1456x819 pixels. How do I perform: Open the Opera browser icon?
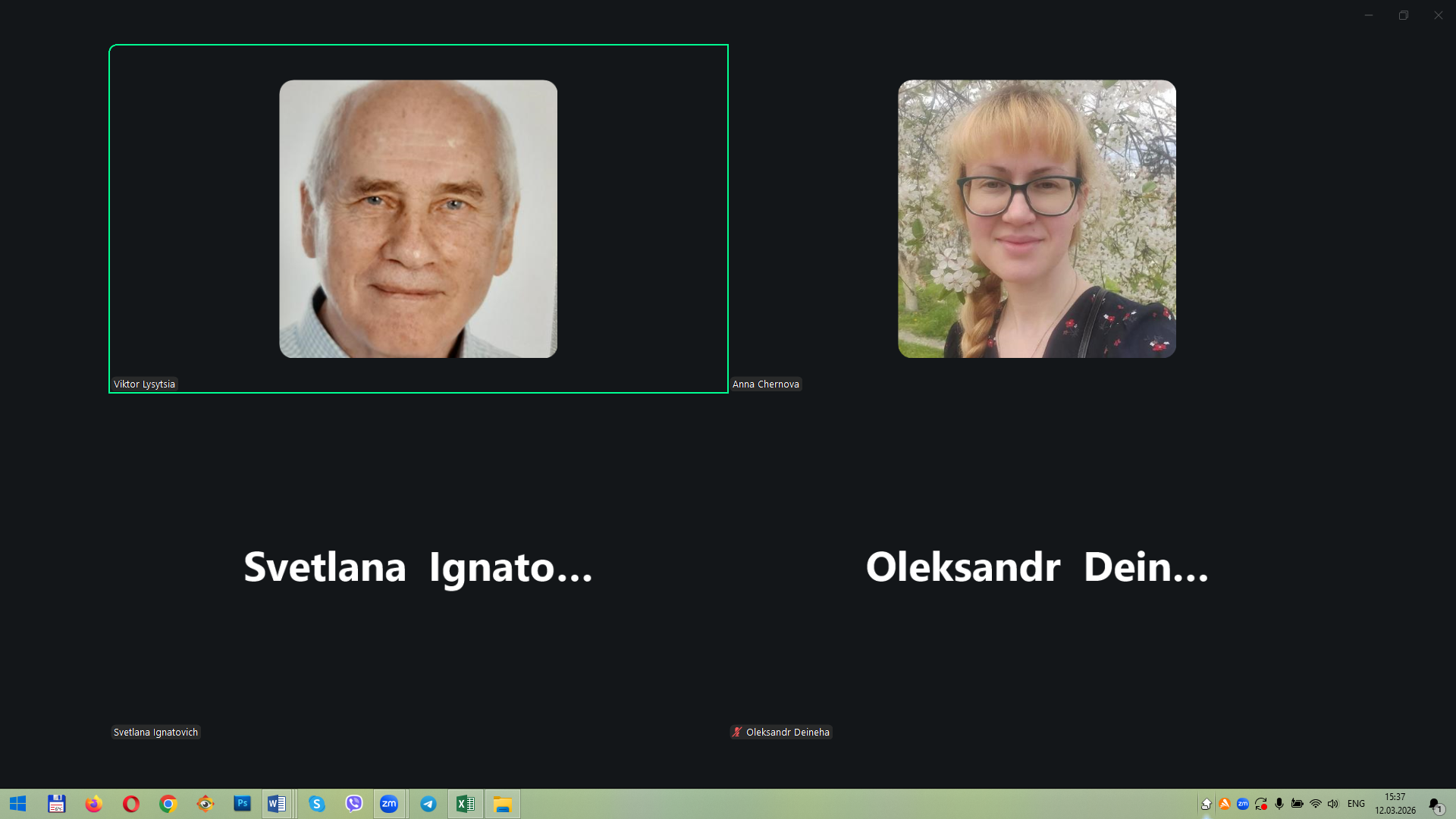tap(131, 804)
